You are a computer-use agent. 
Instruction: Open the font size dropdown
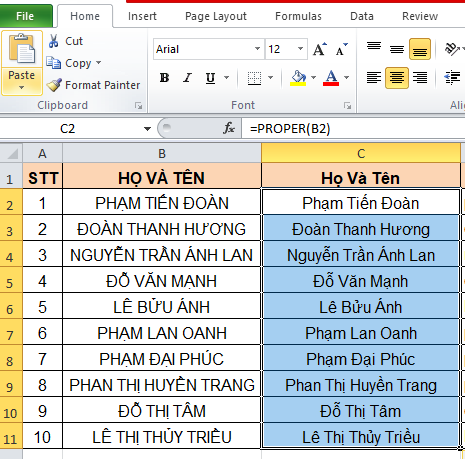[300, 49]
